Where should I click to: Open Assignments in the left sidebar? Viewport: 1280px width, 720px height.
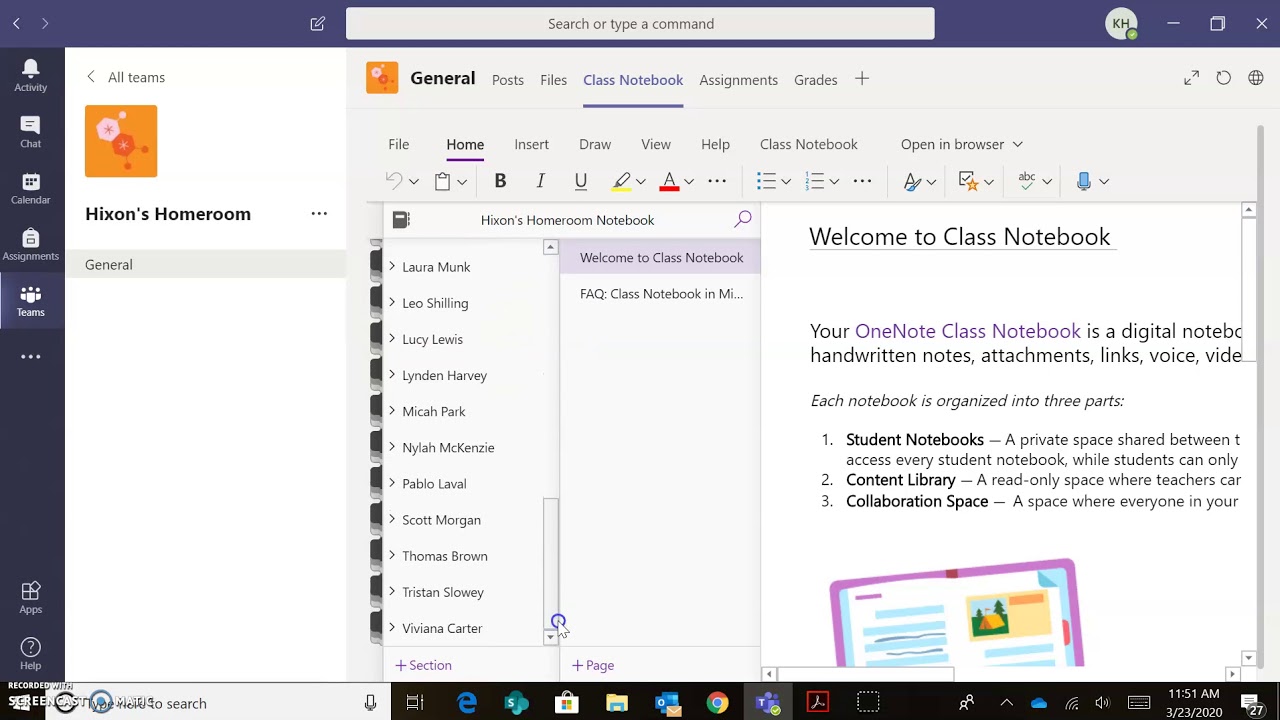(x=30, y=244)
